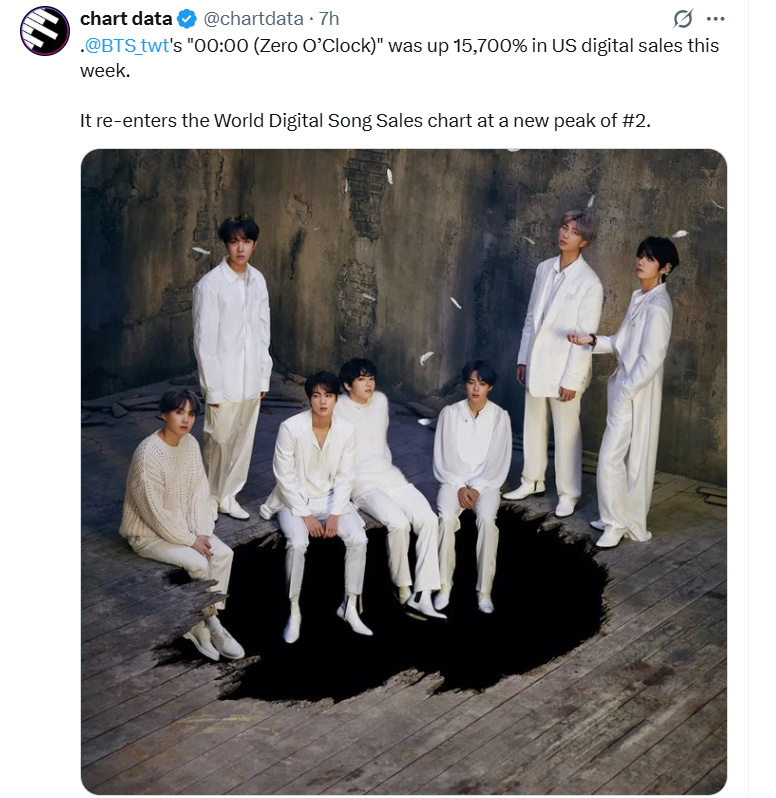
Task: Click the "00:00 (Zero O'Clock)" tweet text
Action: pos(285,46)
